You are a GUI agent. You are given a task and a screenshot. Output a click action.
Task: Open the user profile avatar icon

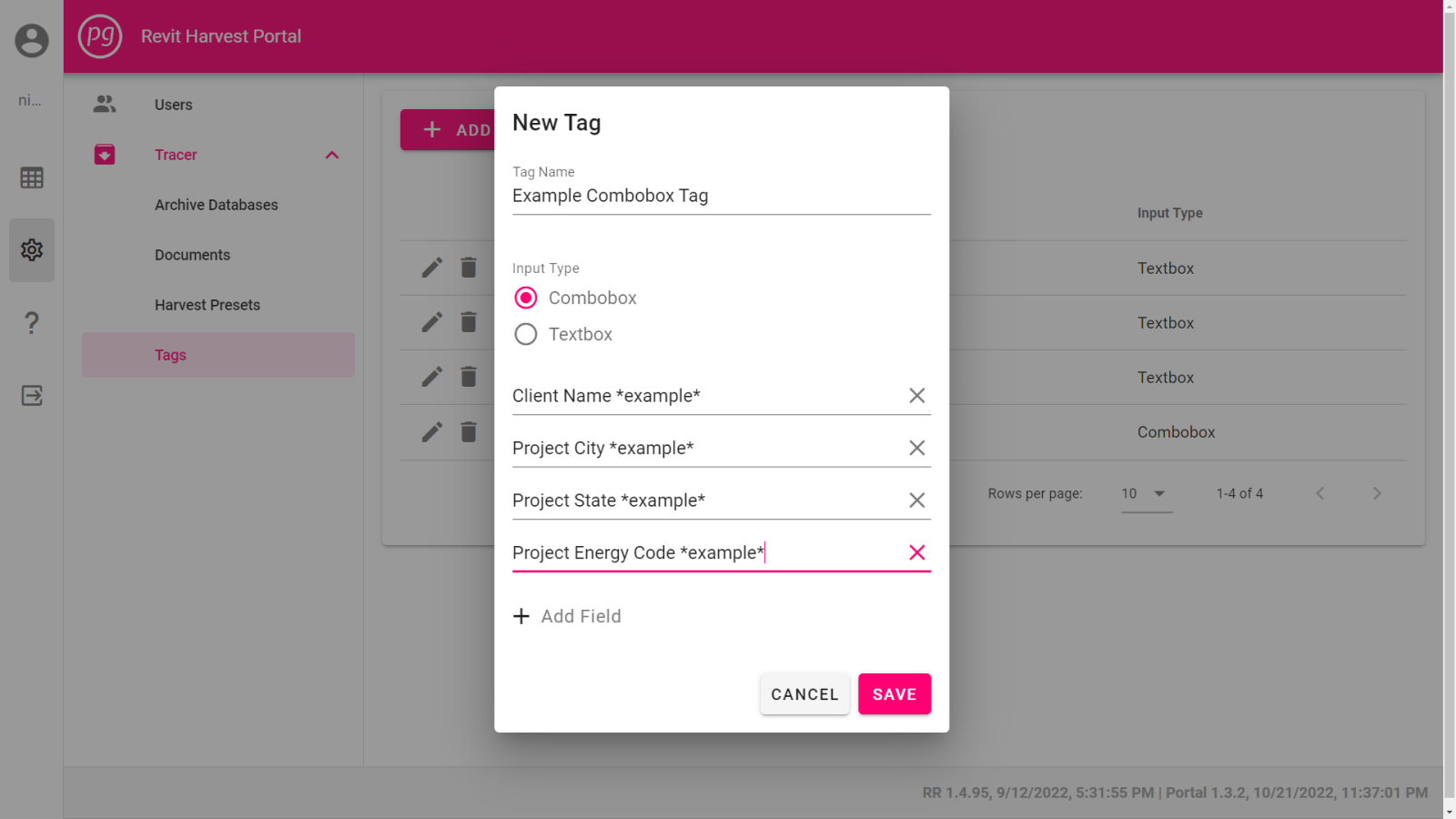point(31,40)
